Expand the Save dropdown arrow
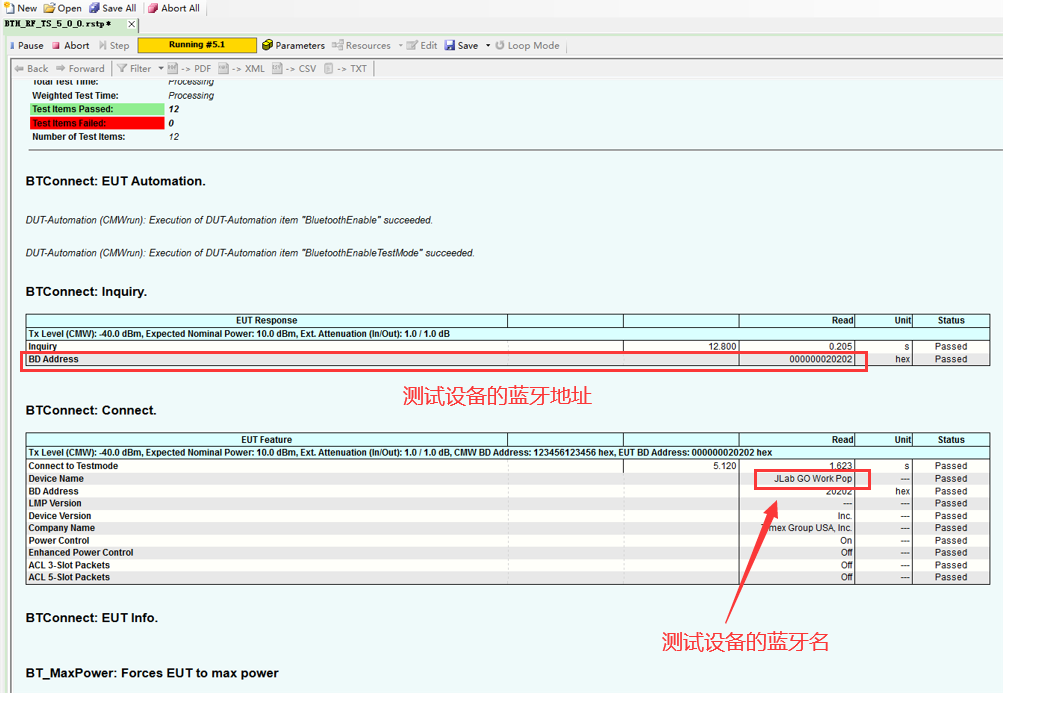 click(x=488, y=45)
